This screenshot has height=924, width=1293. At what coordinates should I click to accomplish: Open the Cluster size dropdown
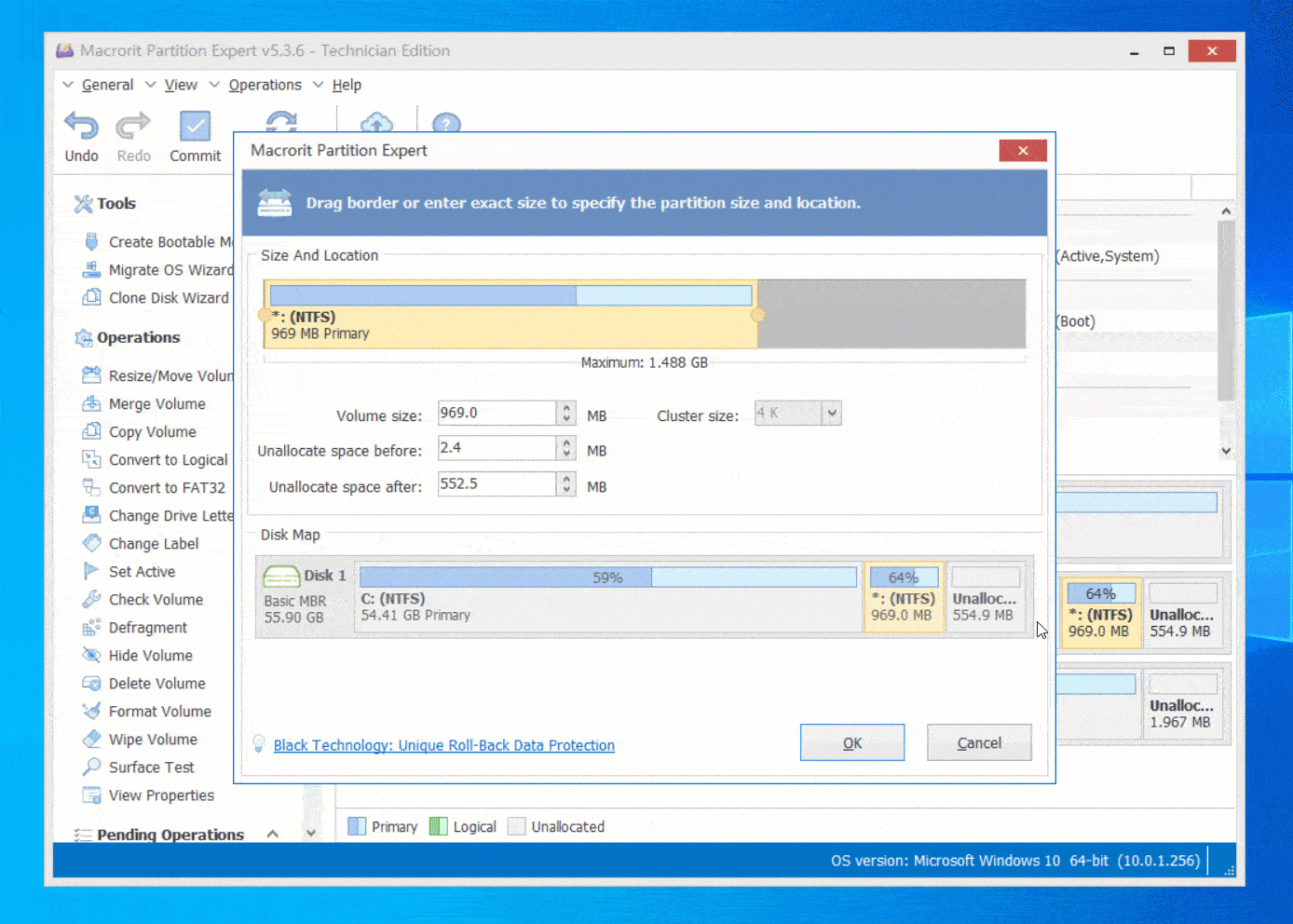[x=832, y=413]
